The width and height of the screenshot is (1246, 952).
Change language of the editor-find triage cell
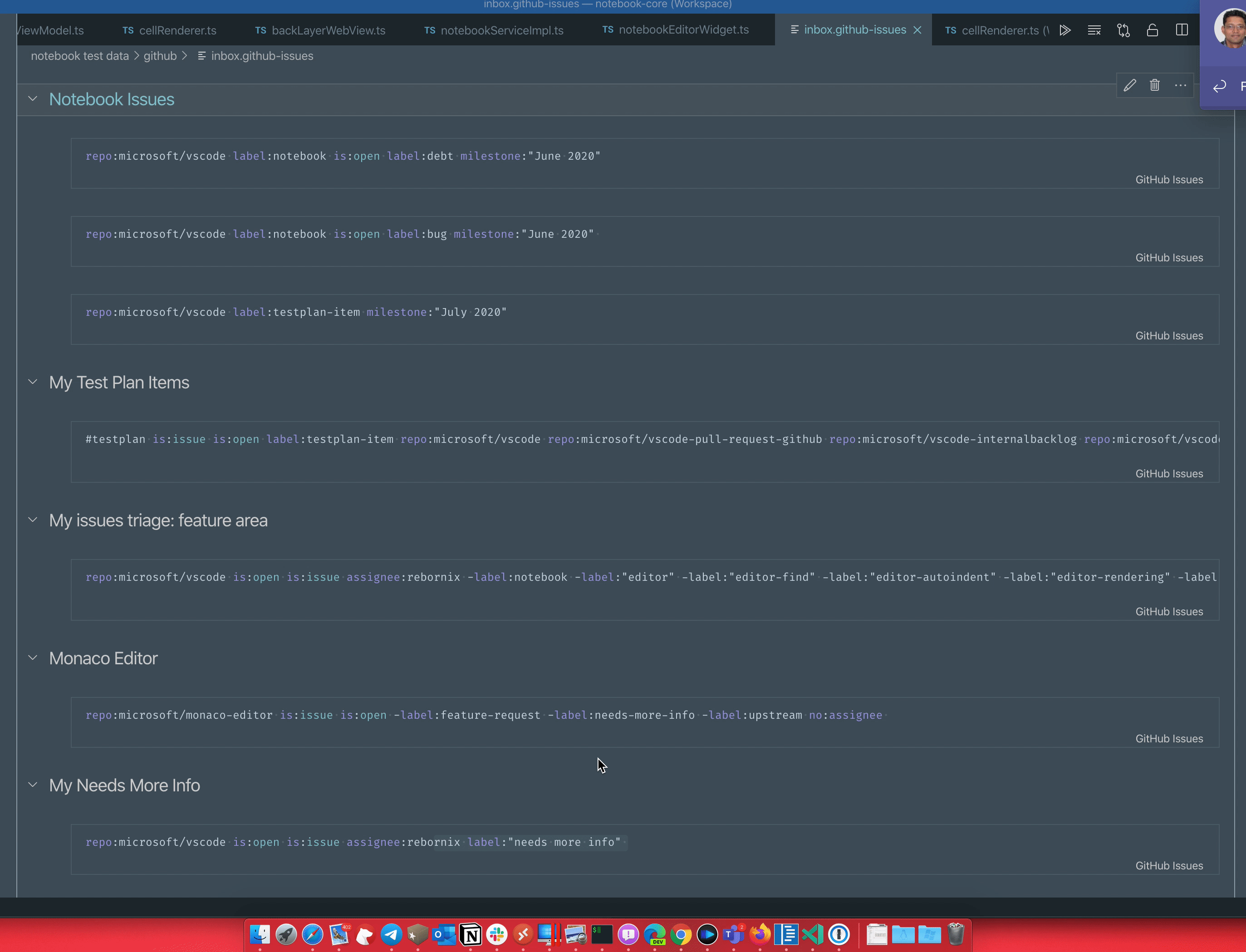1169,612
